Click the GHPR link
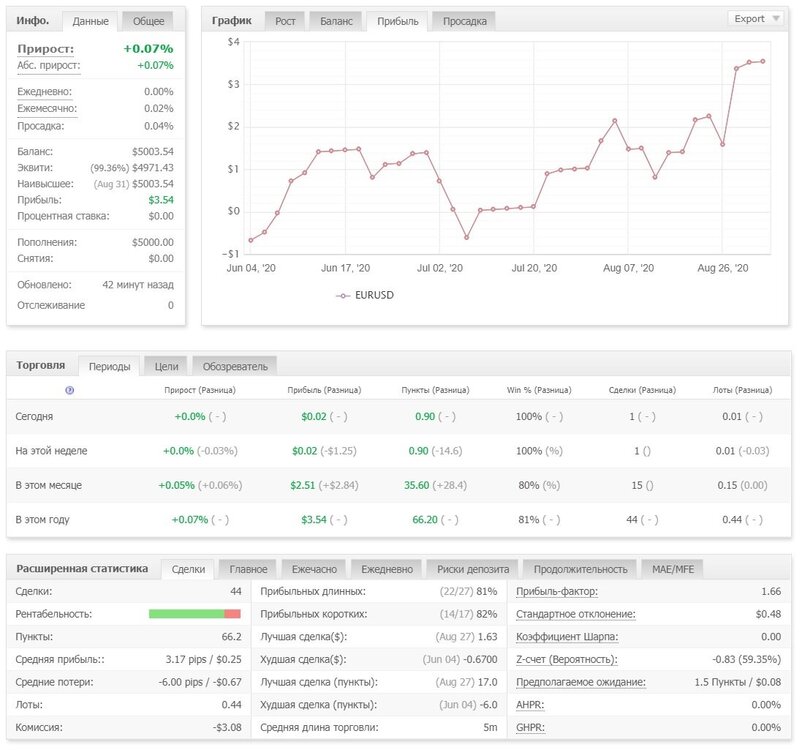802x750 pixels. click(x=530, y=727)
